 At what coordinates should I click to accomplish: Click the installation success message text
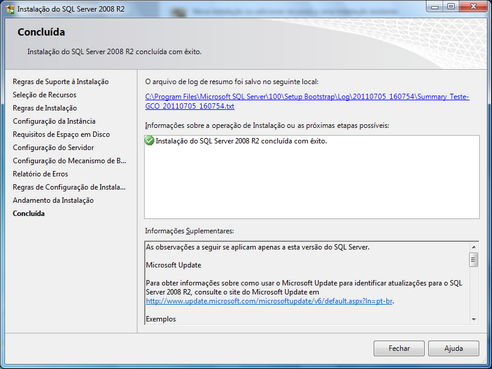(241, 141)
